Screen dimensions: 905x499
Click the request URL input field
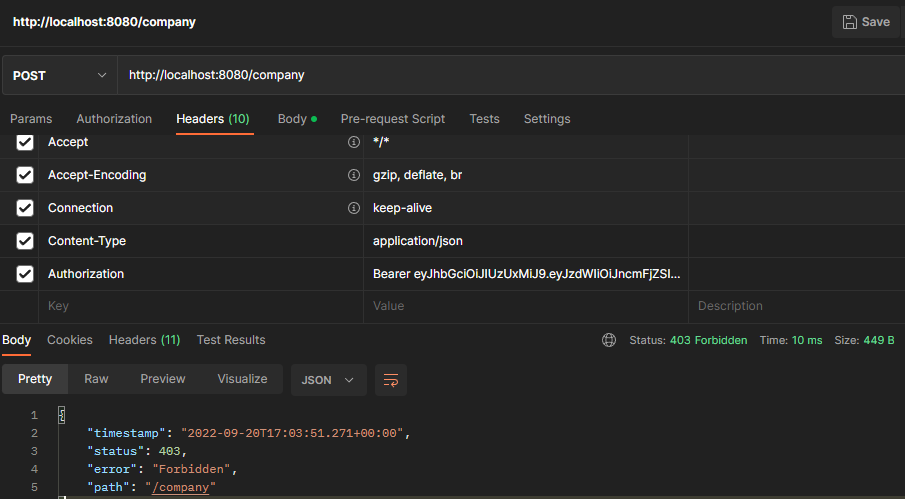click(511, 75)
